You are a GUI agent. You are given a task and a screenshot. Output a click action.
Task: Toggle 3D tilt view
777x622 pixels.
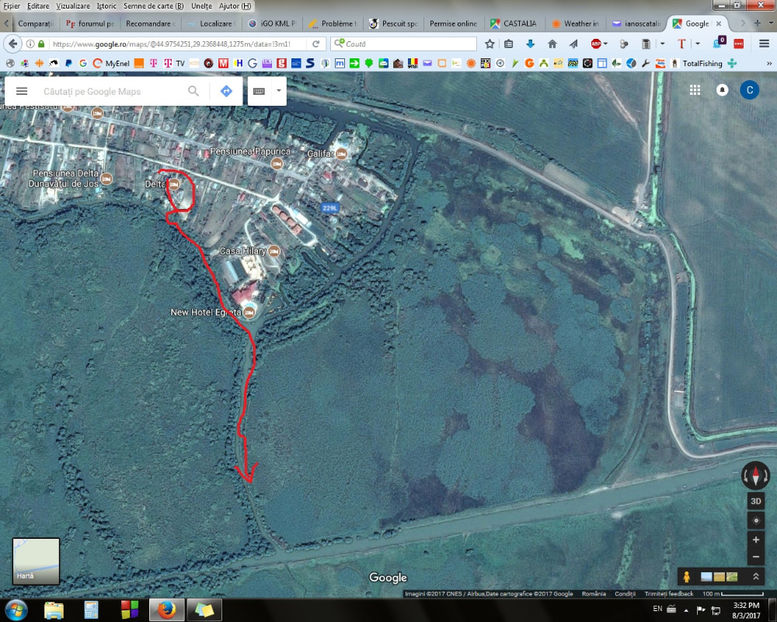click(x=756, y=500)
